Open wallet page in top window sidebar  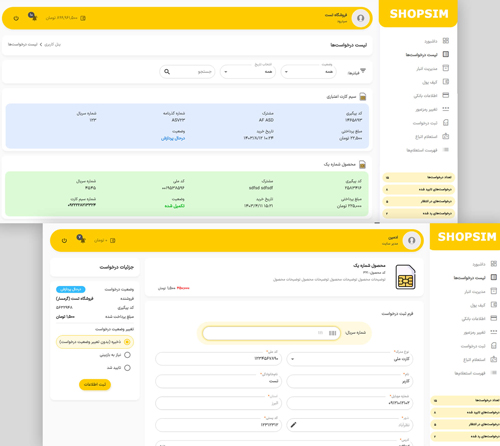pos(436,82)
